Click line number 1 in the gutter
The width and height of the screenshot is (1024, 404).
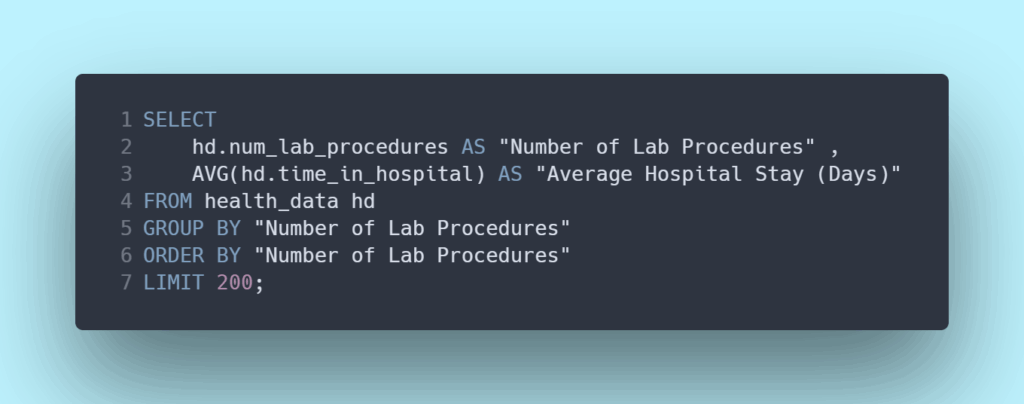coord(126,120)
